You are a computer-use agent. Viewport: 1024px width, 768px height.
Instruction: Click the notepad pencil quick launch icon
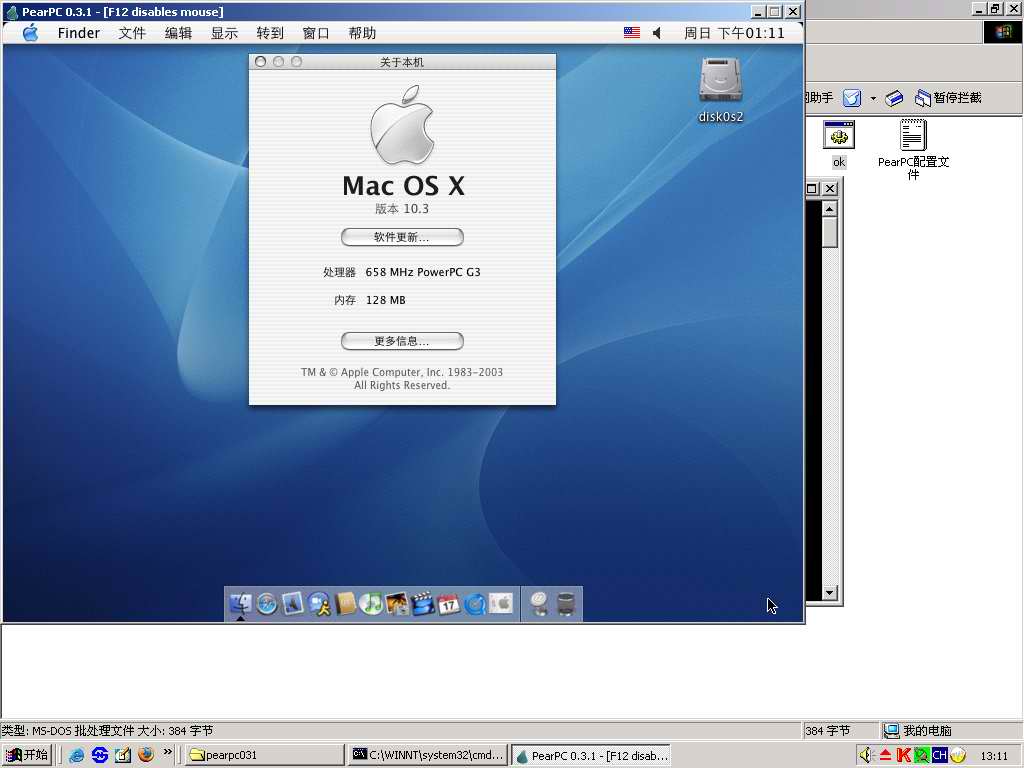123,755
